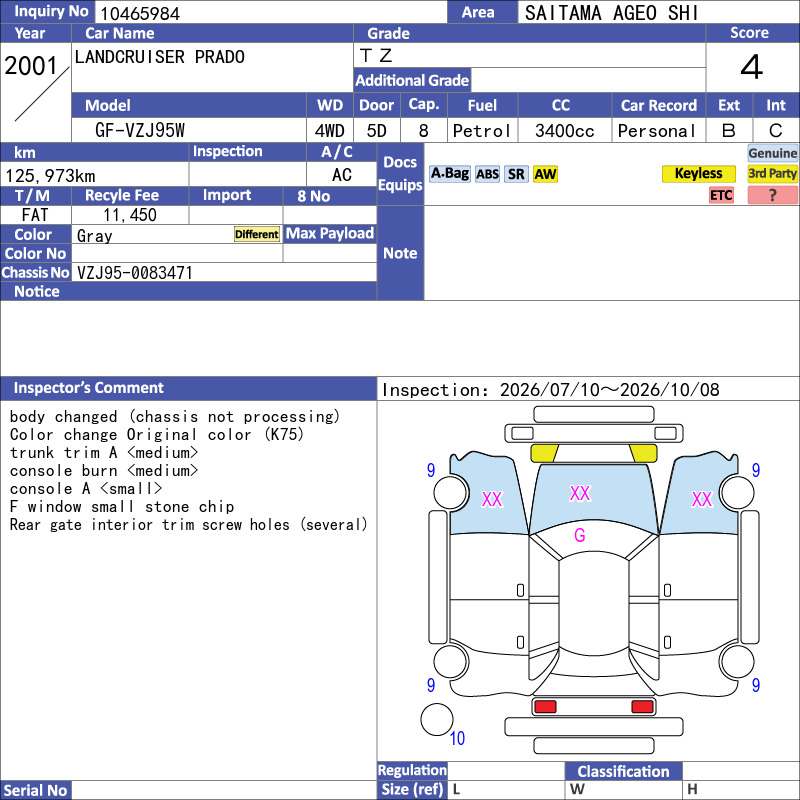Click the Score value 4
Image resolution: width=800 pixels, height=800 pixels.
coord(752,67)
